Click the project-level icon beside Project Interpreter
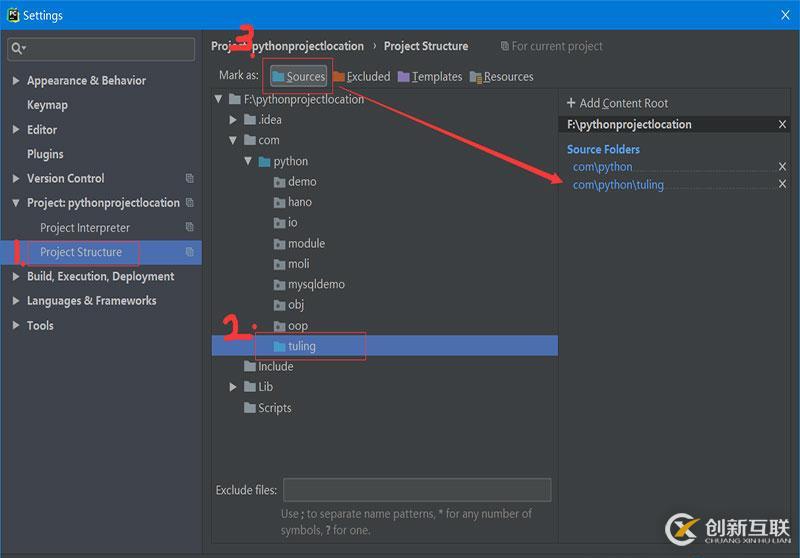 [190, 227]
